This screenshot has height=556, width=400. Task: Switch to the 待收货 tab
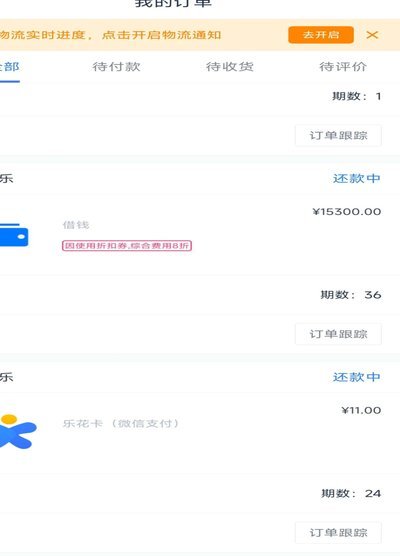pos(230,67)
